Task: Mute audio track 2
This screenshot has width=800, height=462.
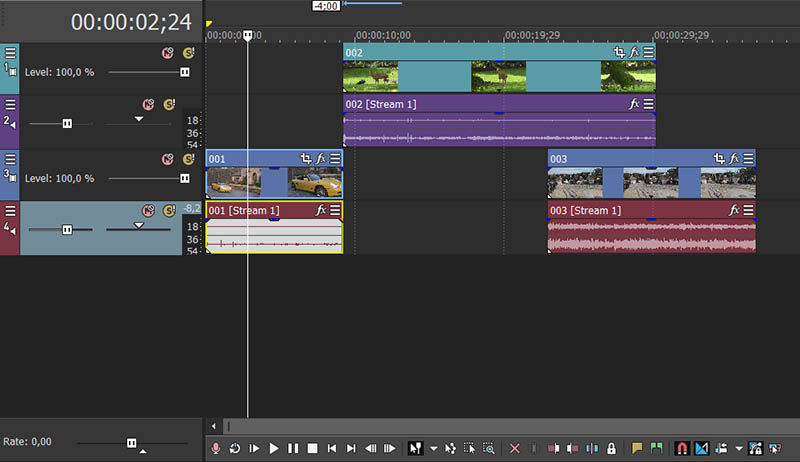Action: click(x=148, y=105)
